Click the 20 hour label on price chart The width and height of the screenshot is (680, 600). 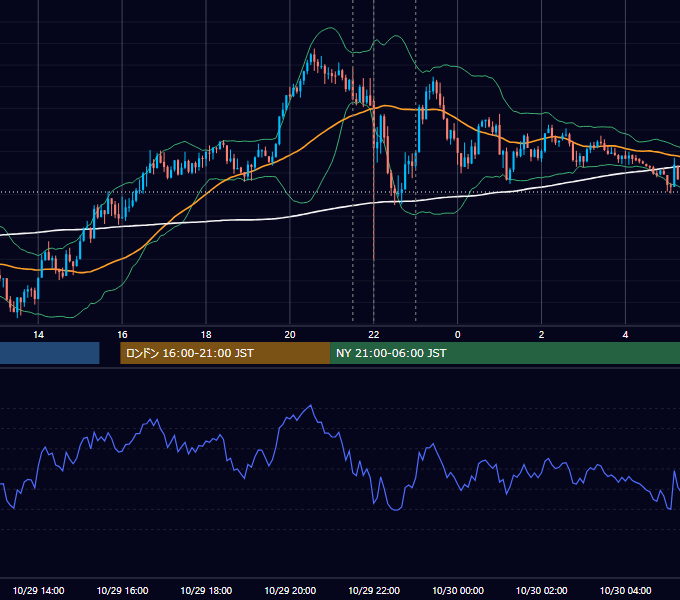(x=290, y=335)
